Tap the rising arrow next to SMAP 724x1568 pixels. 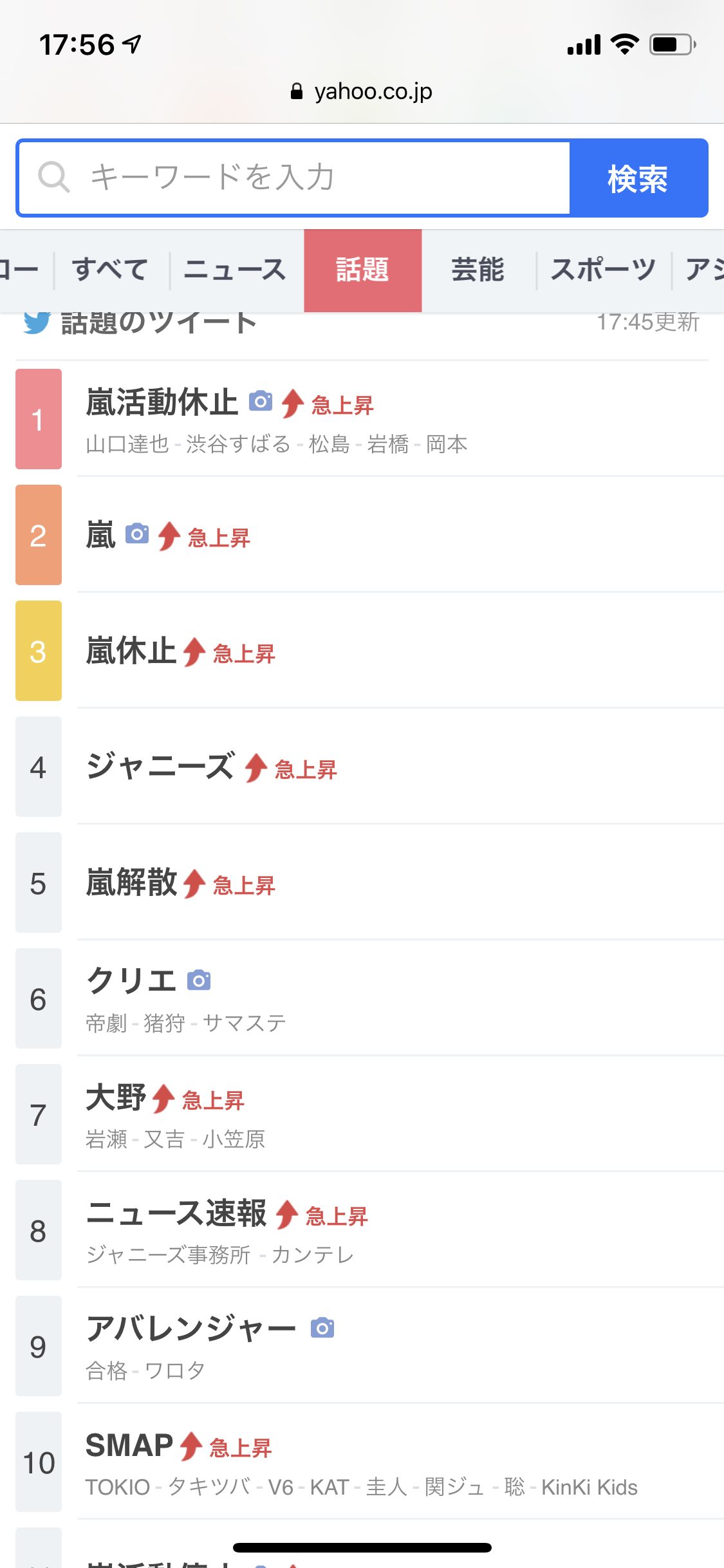tap(191, 1446)
